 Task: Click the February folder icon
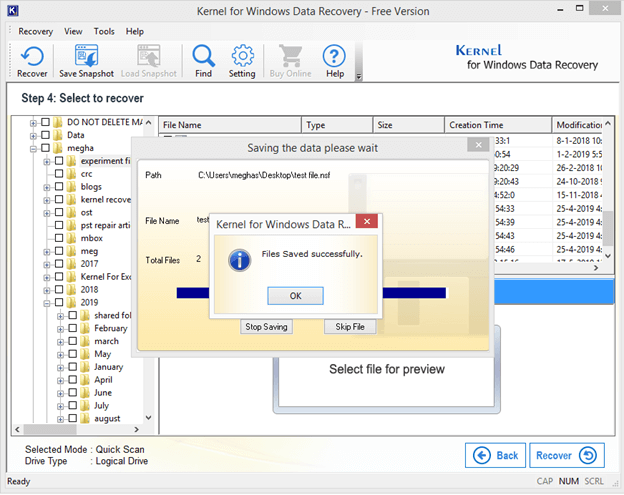(85, 329)
